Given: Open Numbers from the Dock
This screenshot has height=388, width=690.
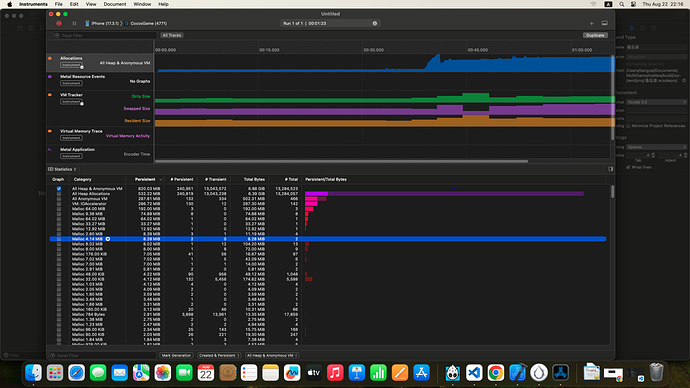Looking at the screenshot, I should coord(378,373).
